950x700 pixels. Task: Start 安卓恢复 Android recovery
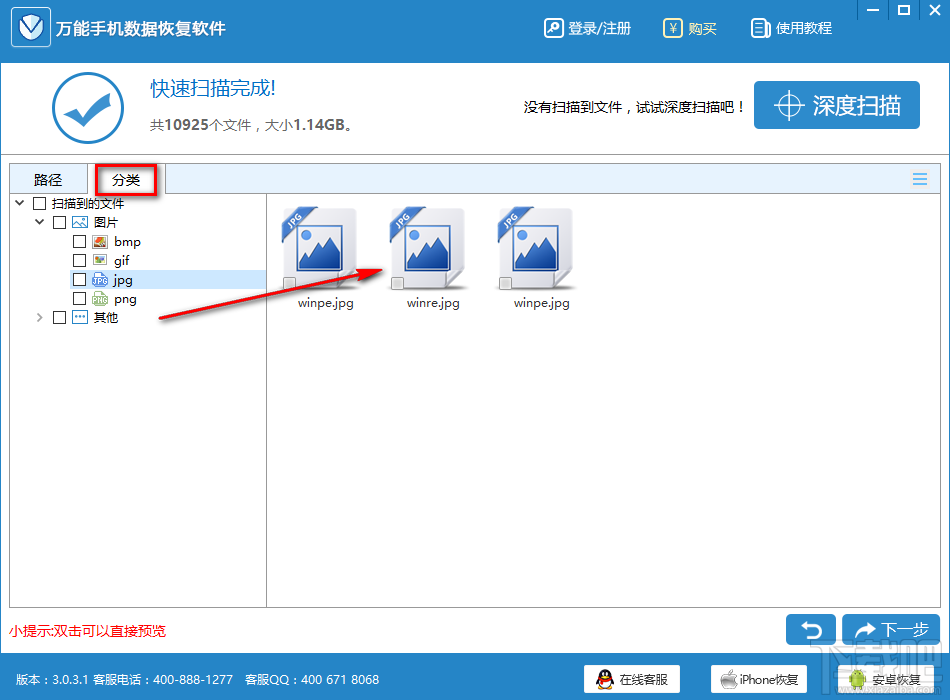884,679
